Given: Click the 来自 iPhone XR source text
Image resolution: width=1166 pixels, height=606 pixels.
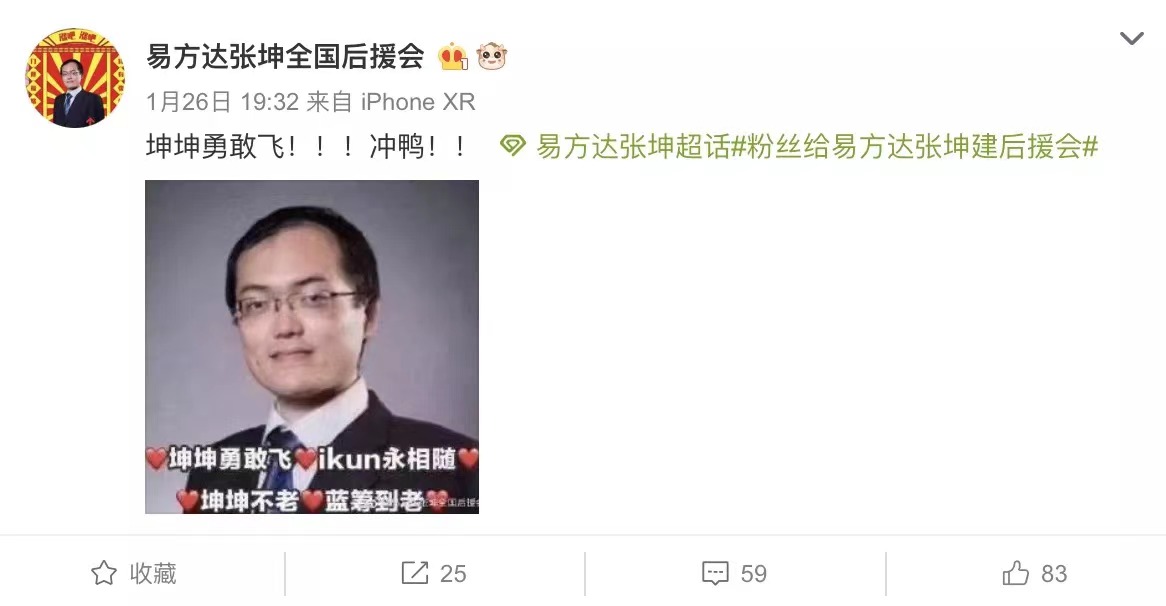Looking at the screenshot, I should (391, 102).
